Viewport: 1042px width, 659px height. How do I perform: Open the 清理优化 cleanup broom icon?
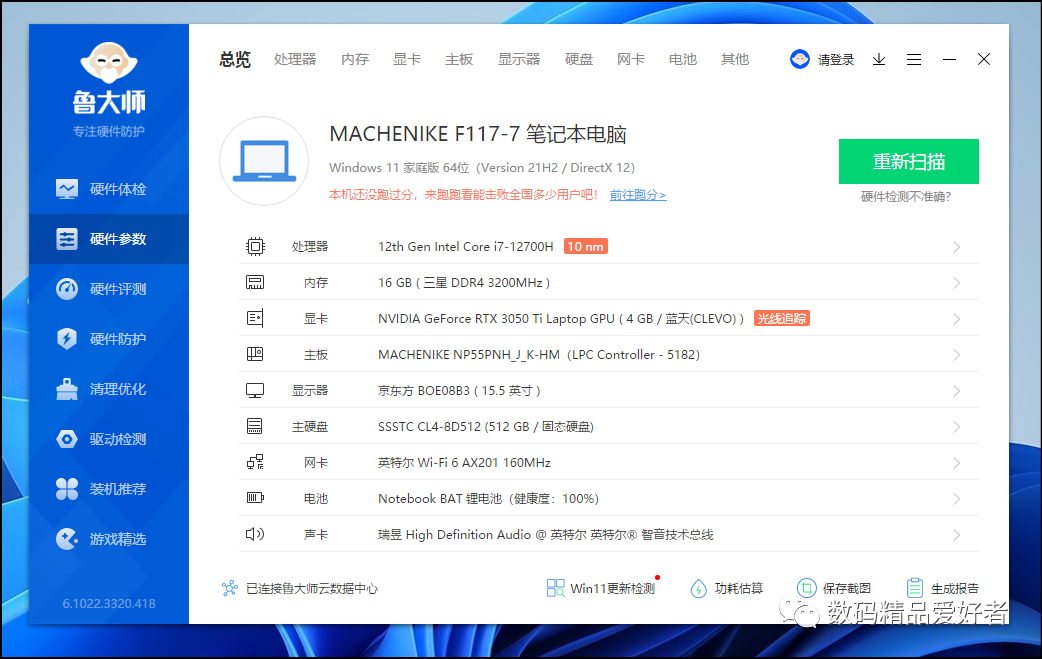[66, 389]
